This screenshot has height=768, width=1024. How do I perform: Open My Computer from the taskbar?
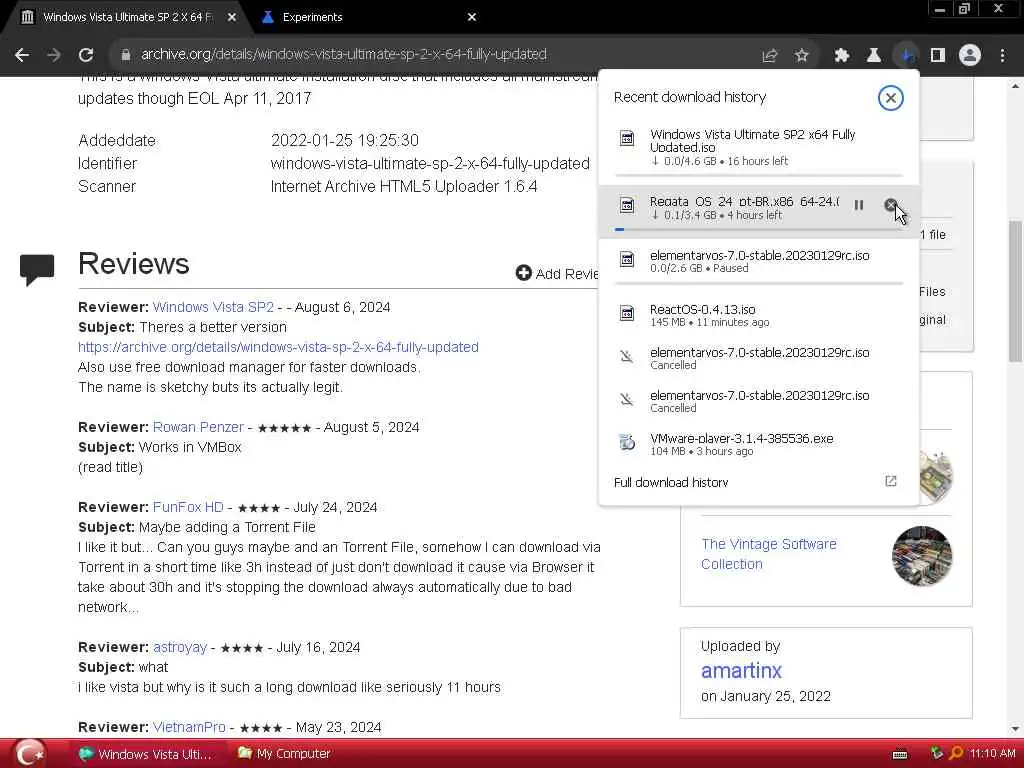284,754
